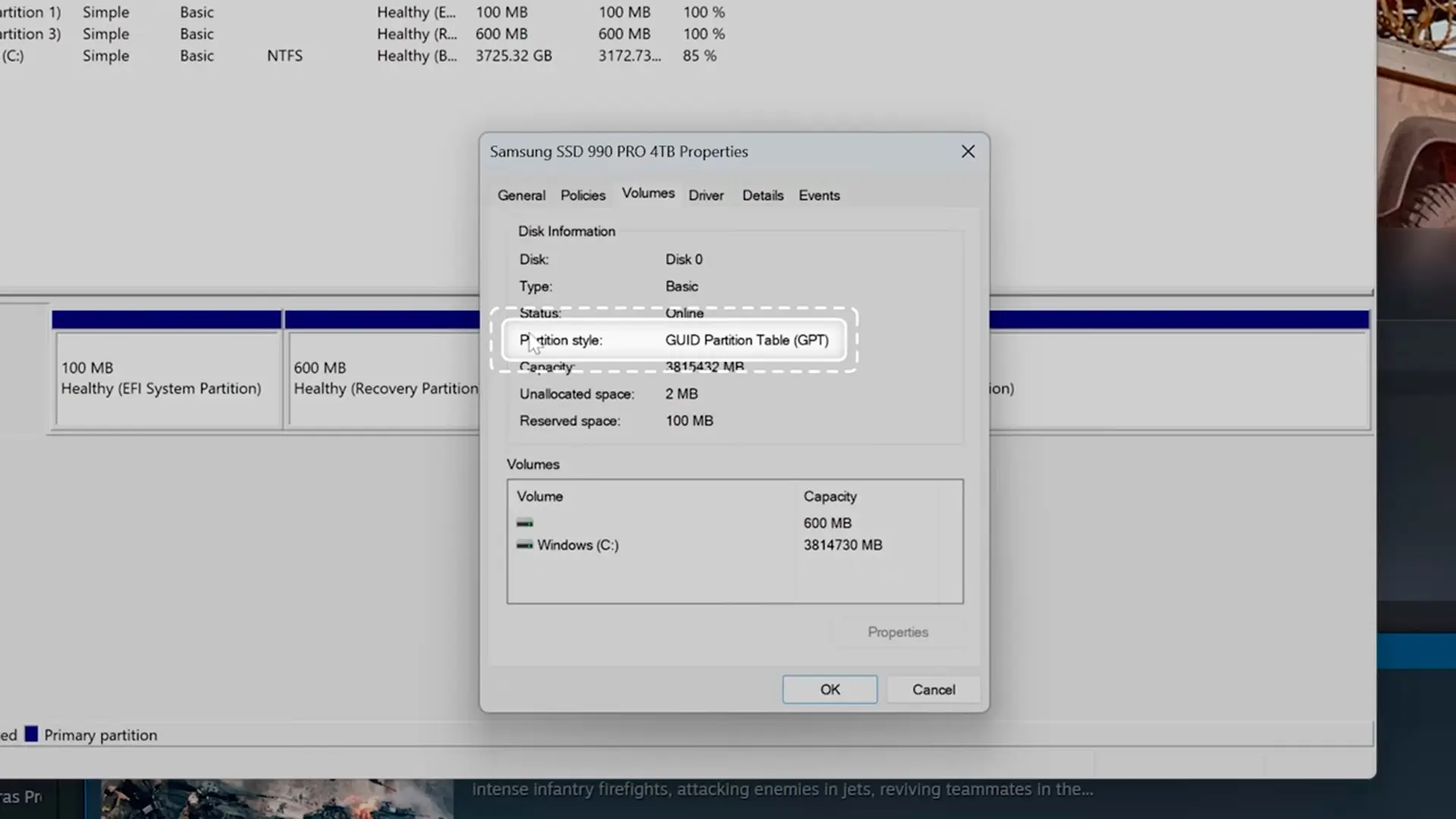Select the Windows (C:) volume row
The width and height of the screenshot is (1456, 819).
[x=735, y=545]
